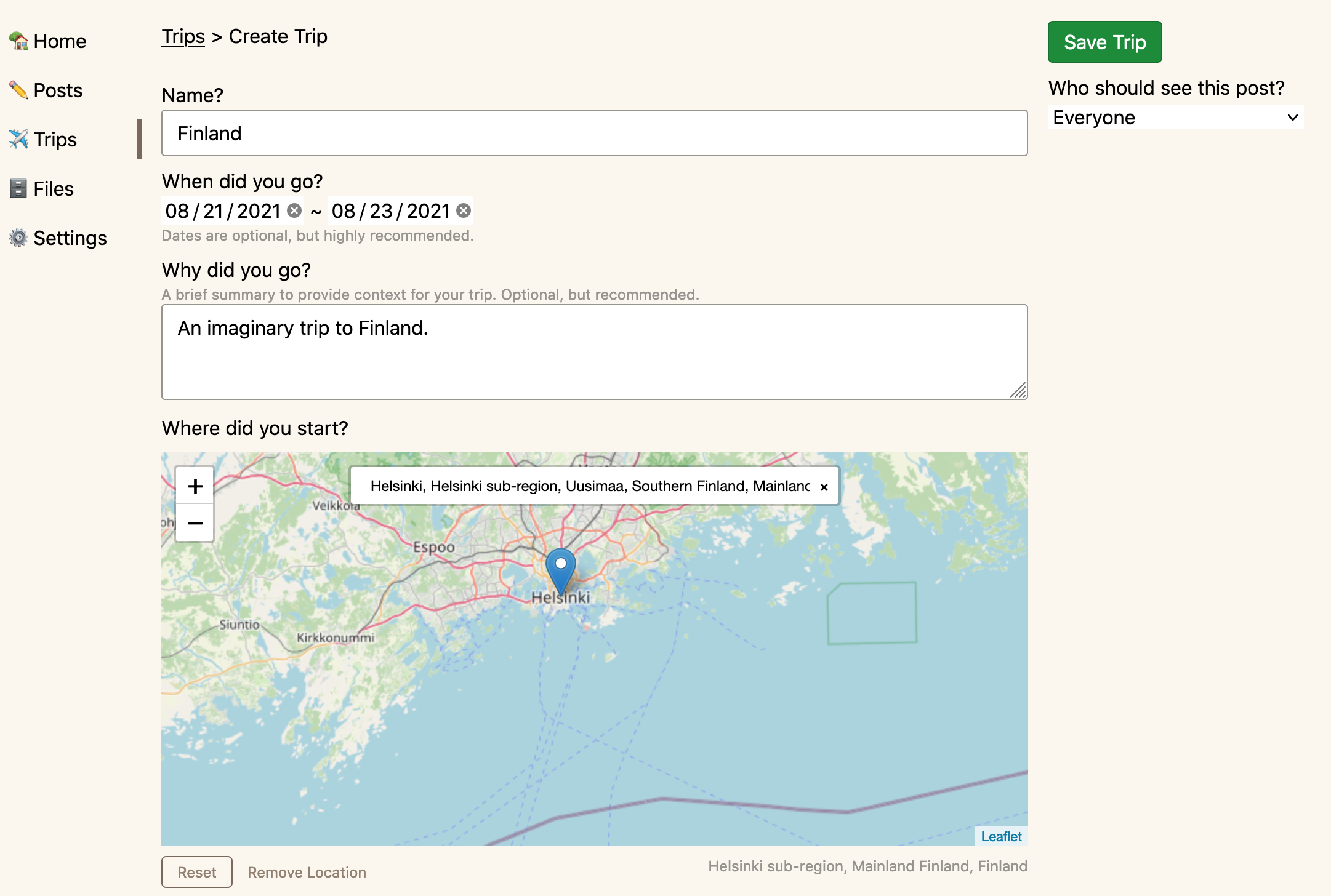The width and height of the screenshot is (1331, 896).
Task: Click the blue Helsinki map marker
Action: click(560, 569)
